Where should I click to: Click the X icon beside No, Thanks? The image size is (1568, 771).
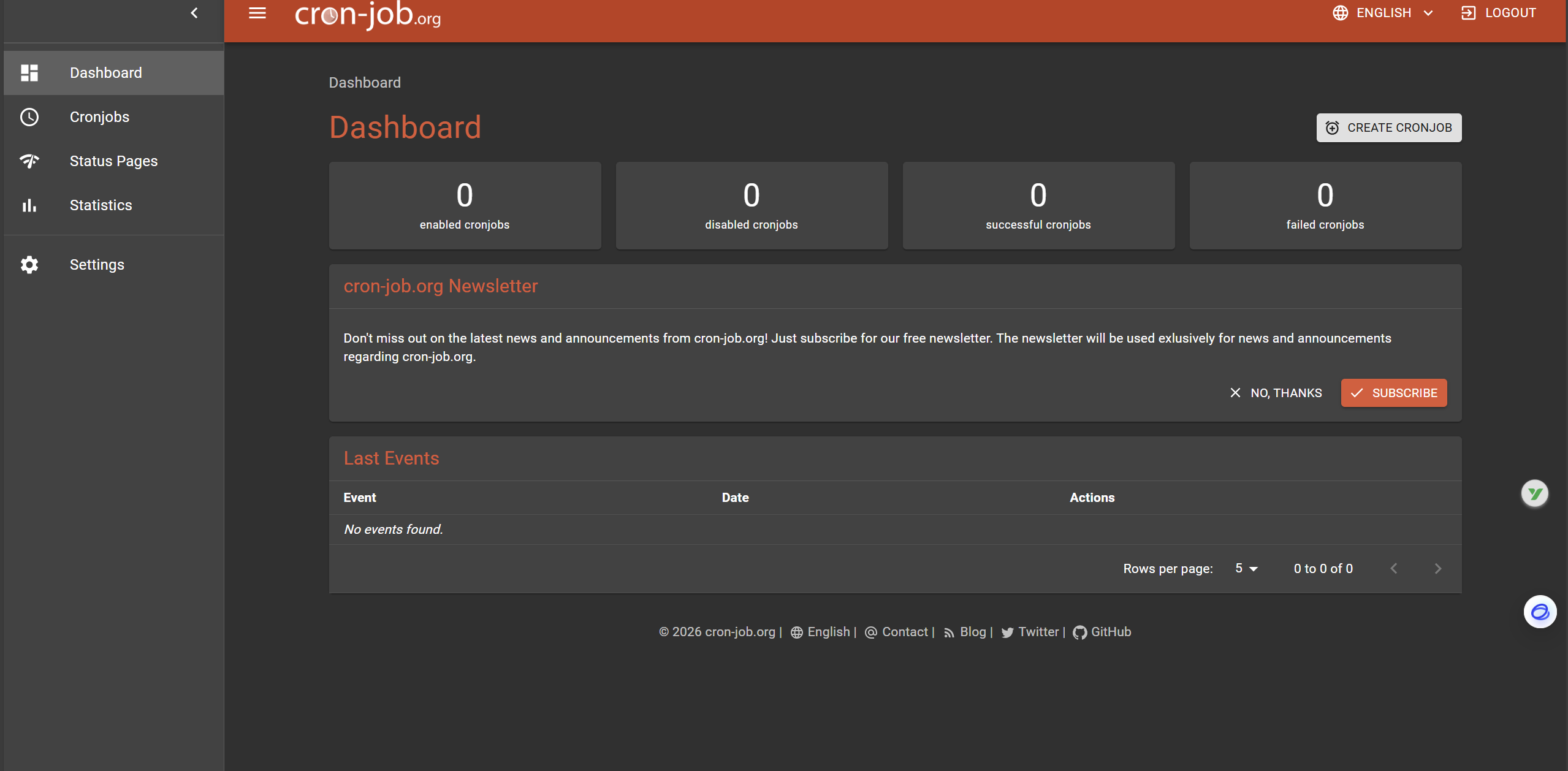pos(1235,393)
